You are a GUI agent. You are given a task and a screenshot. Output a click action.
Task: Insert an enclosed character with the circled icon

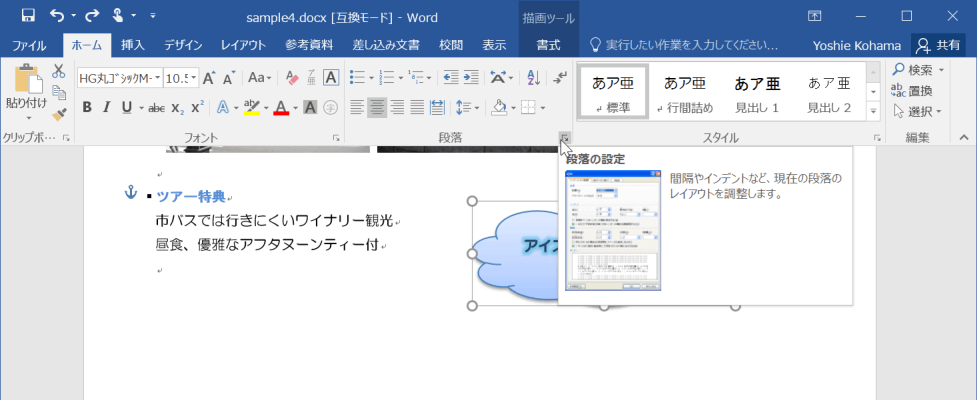pos(331,108)
